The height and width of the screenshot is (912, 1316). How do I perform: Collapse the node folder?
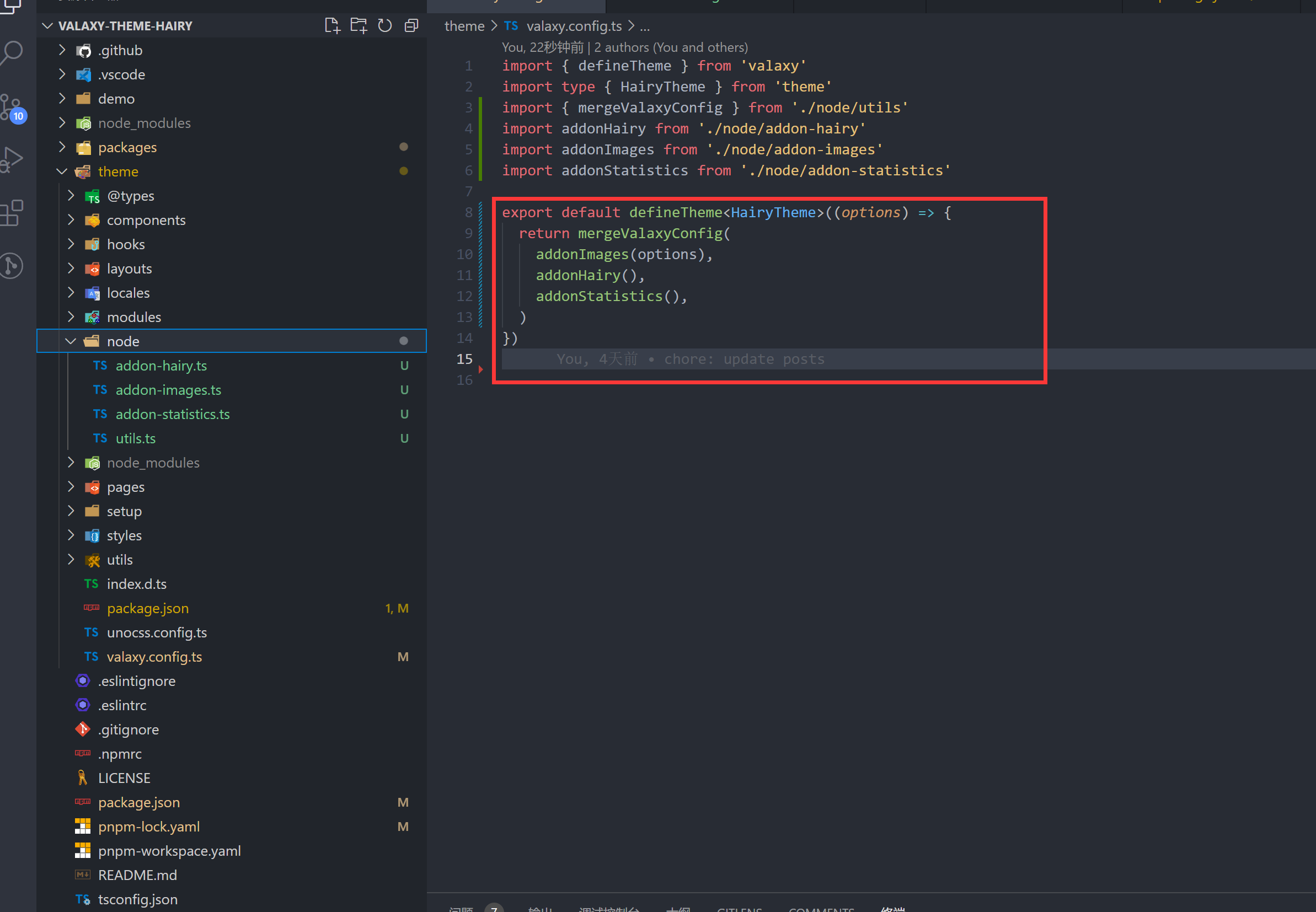(71, 341)
